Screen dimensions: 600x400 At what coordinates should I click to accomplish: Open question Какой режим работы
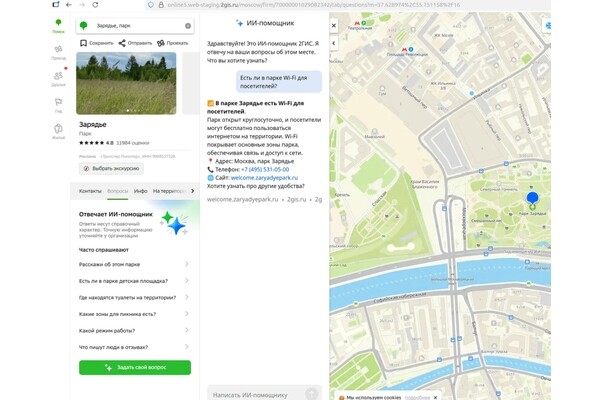134,330
